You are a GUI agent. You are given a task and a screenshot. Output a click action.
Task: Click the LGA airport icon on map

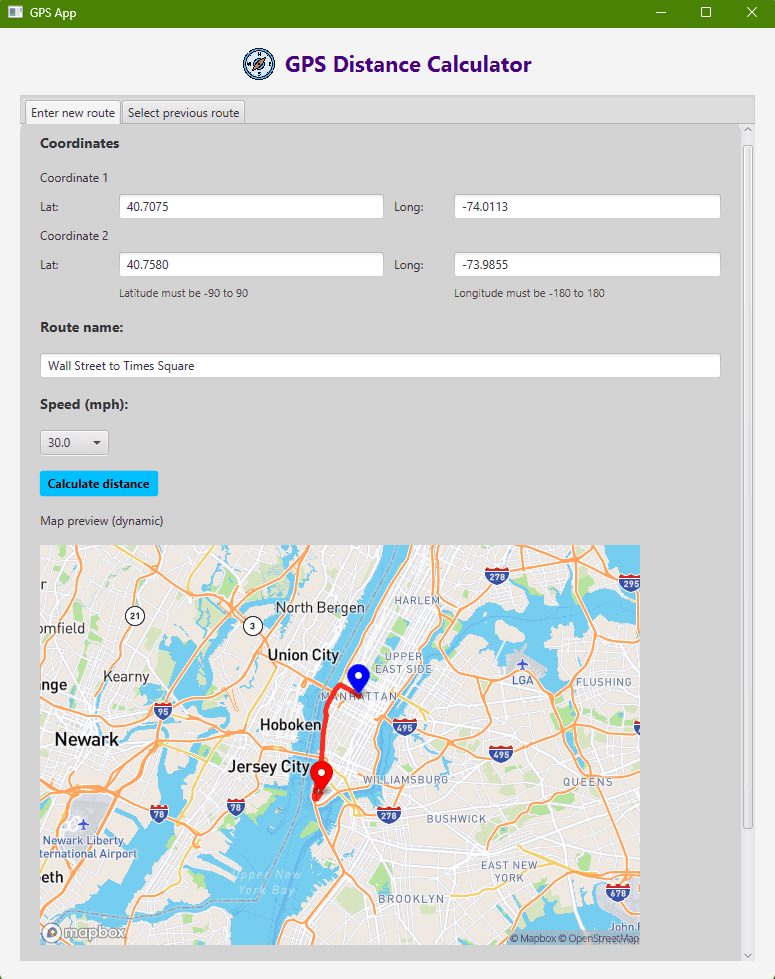[x=522, y=664]
